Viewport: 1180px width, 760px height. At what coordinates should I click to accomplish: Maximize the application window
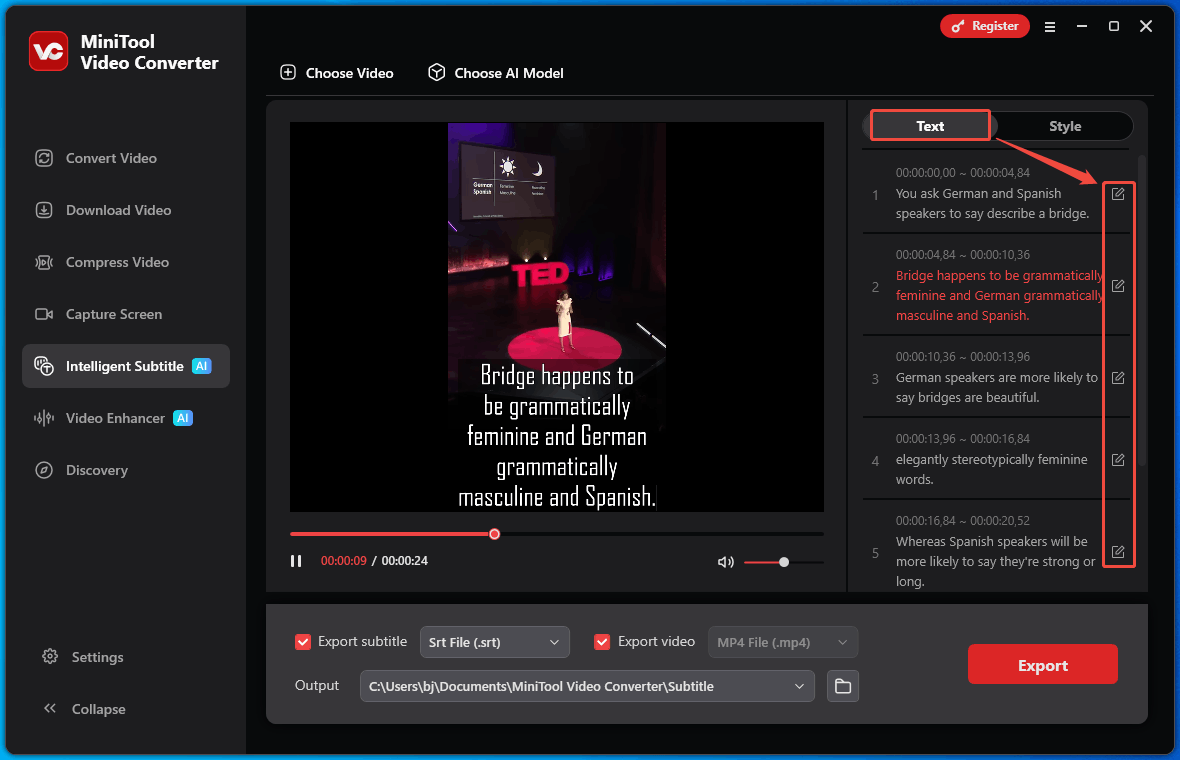(1114, 26)
